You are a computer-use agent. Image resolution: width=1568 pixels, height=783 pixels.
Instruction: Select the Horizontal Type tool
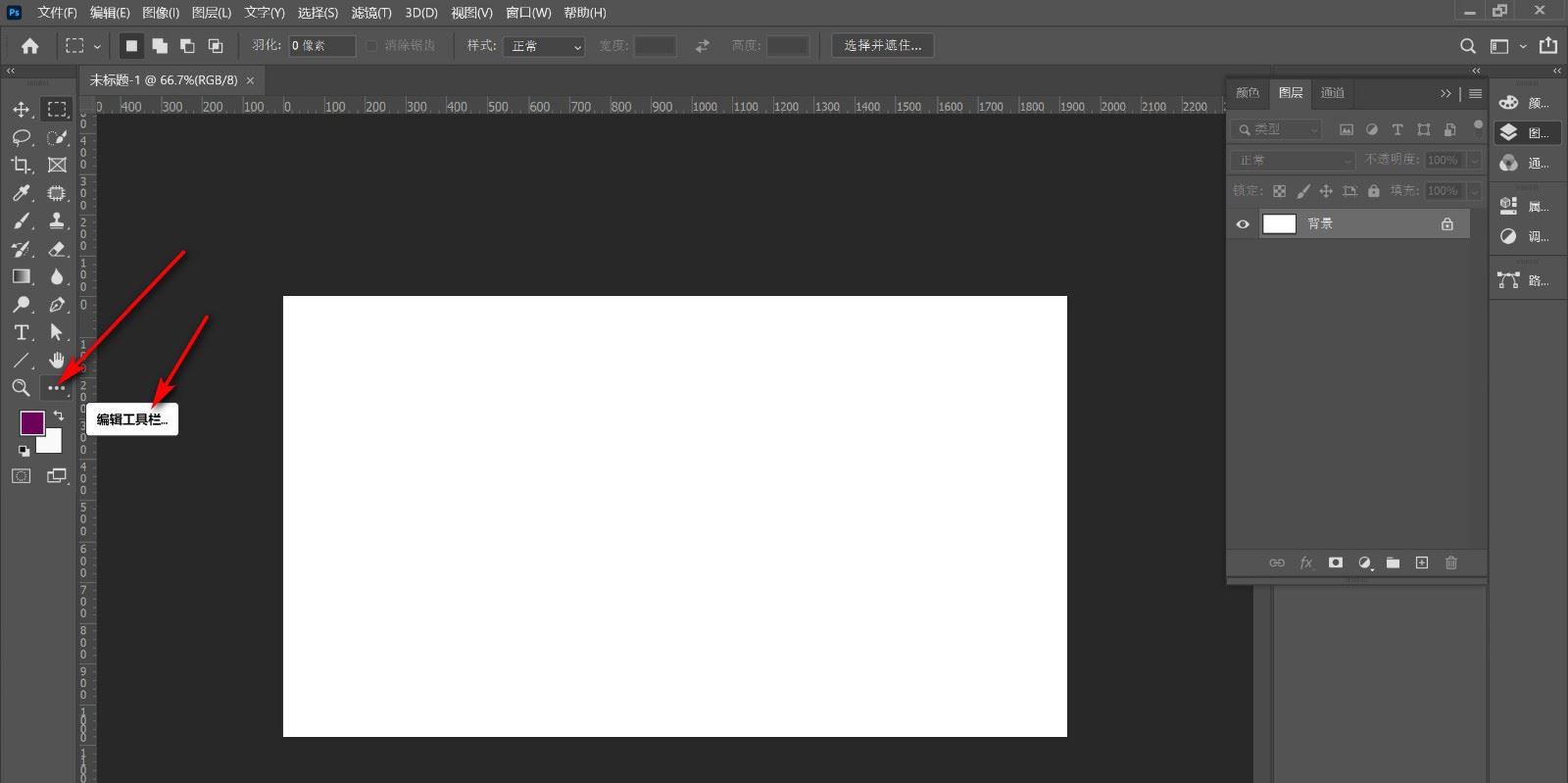click(21, 332)
